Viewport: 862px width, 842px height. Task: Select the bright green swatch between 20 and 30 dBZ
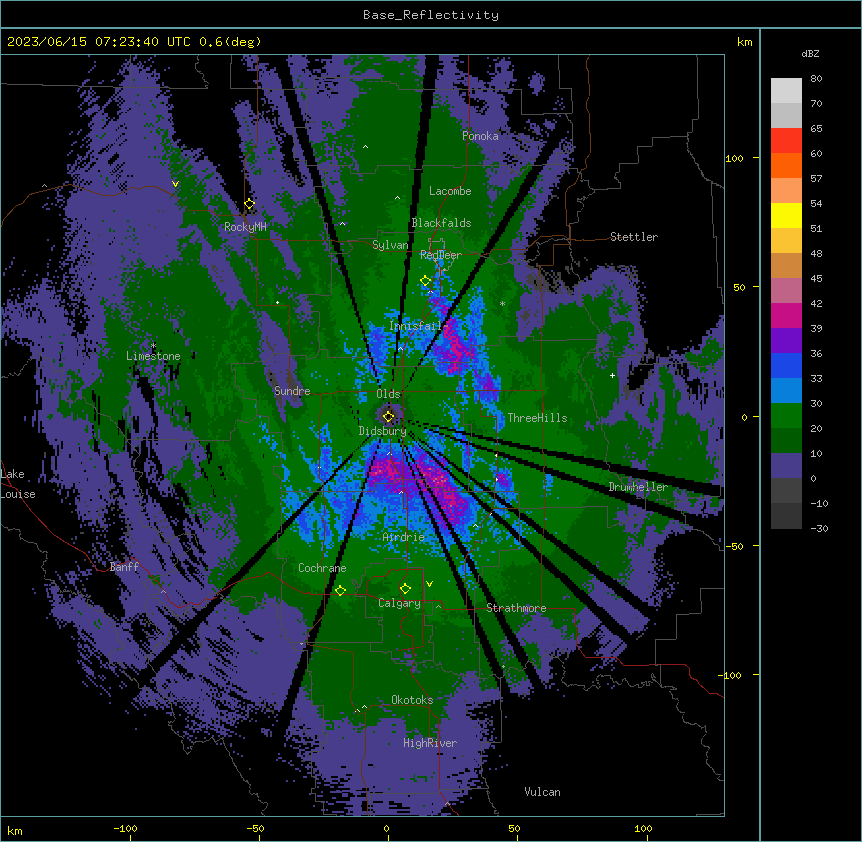(786, 416)
